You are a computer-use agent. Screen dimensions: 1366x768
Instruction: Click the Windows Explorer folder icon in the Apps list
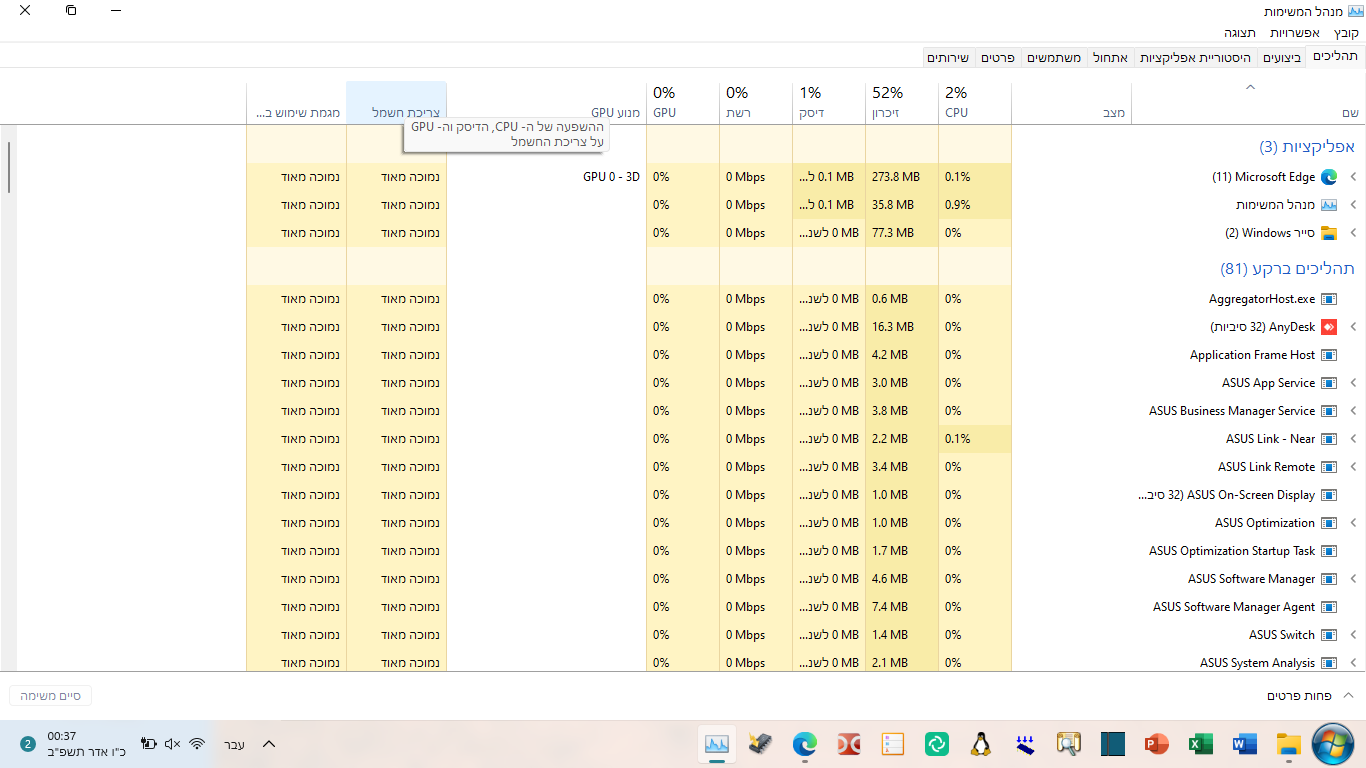pos(1329,233)
